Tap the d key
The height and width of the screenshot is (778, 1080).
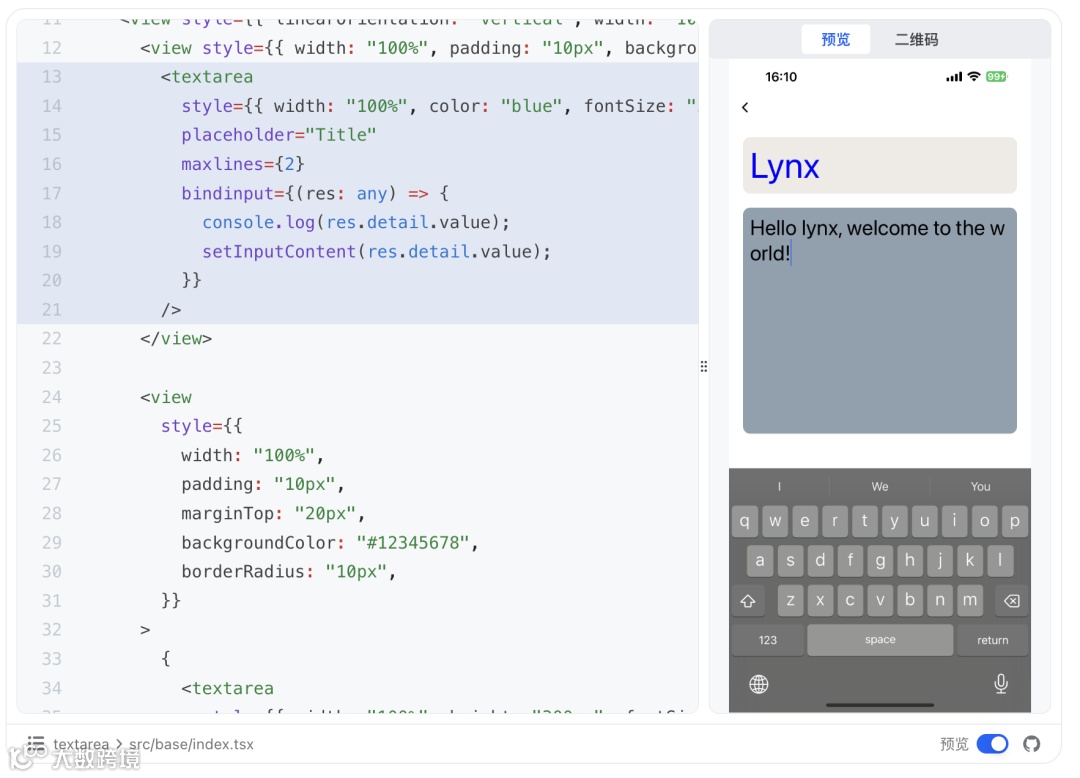click(x=820, y=560)
